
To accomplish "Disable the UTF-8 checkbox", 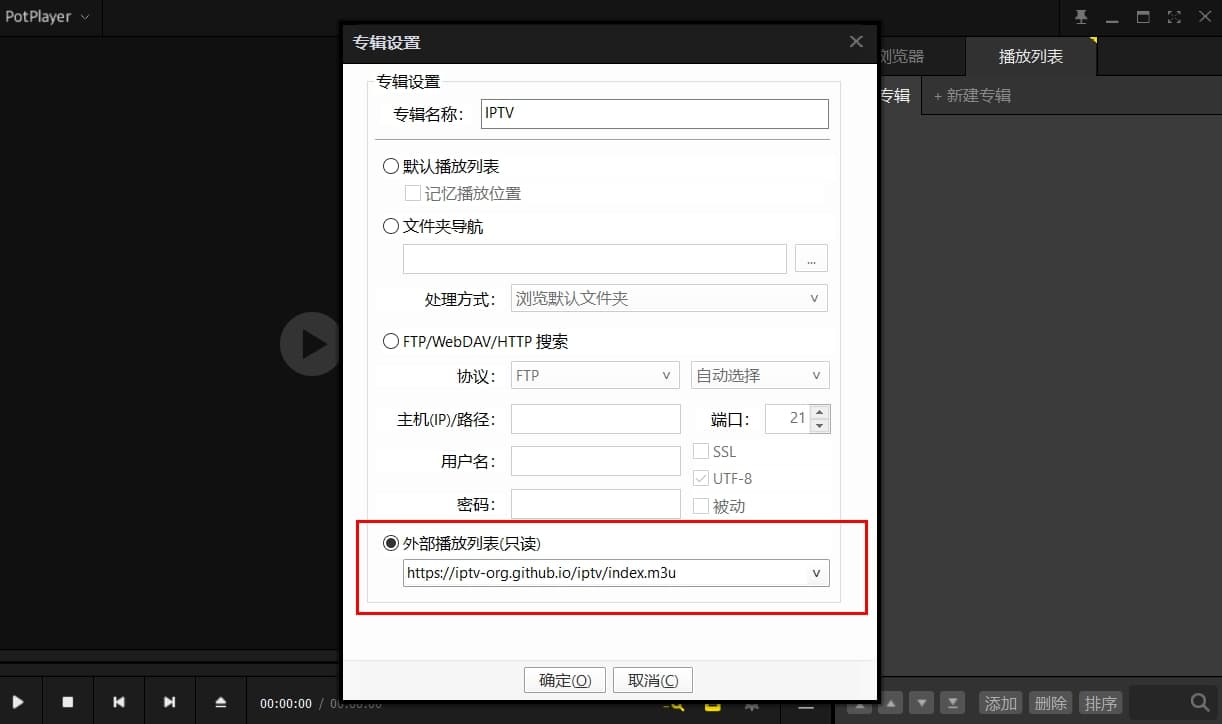I will point(701,478).
